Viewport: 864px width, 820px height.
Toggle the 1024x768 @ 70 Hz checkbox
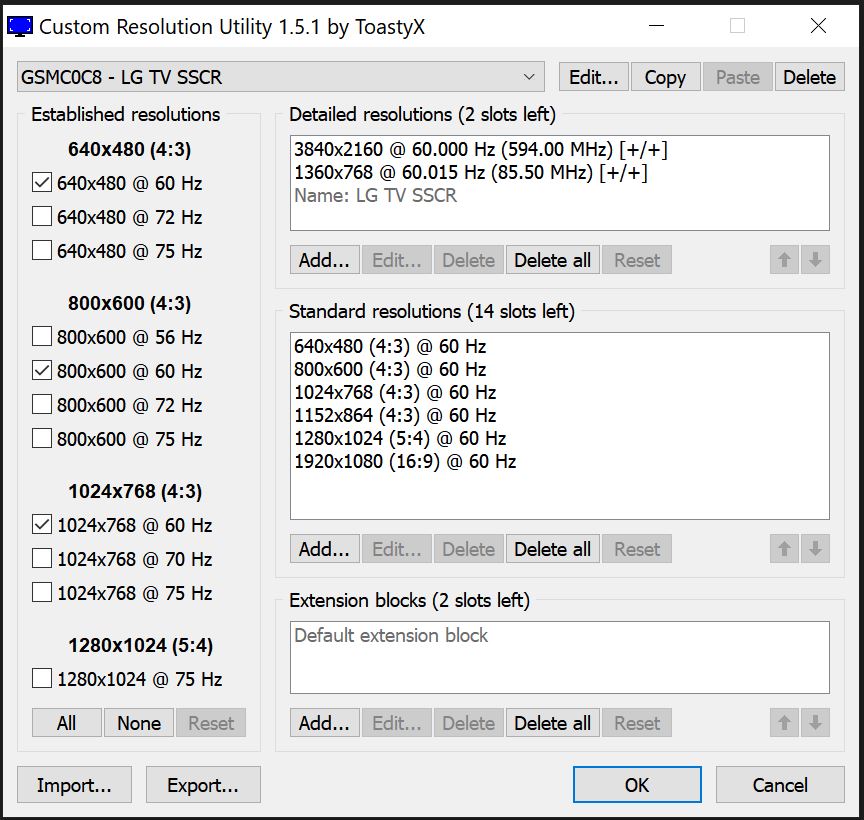[x=42, y=558]
